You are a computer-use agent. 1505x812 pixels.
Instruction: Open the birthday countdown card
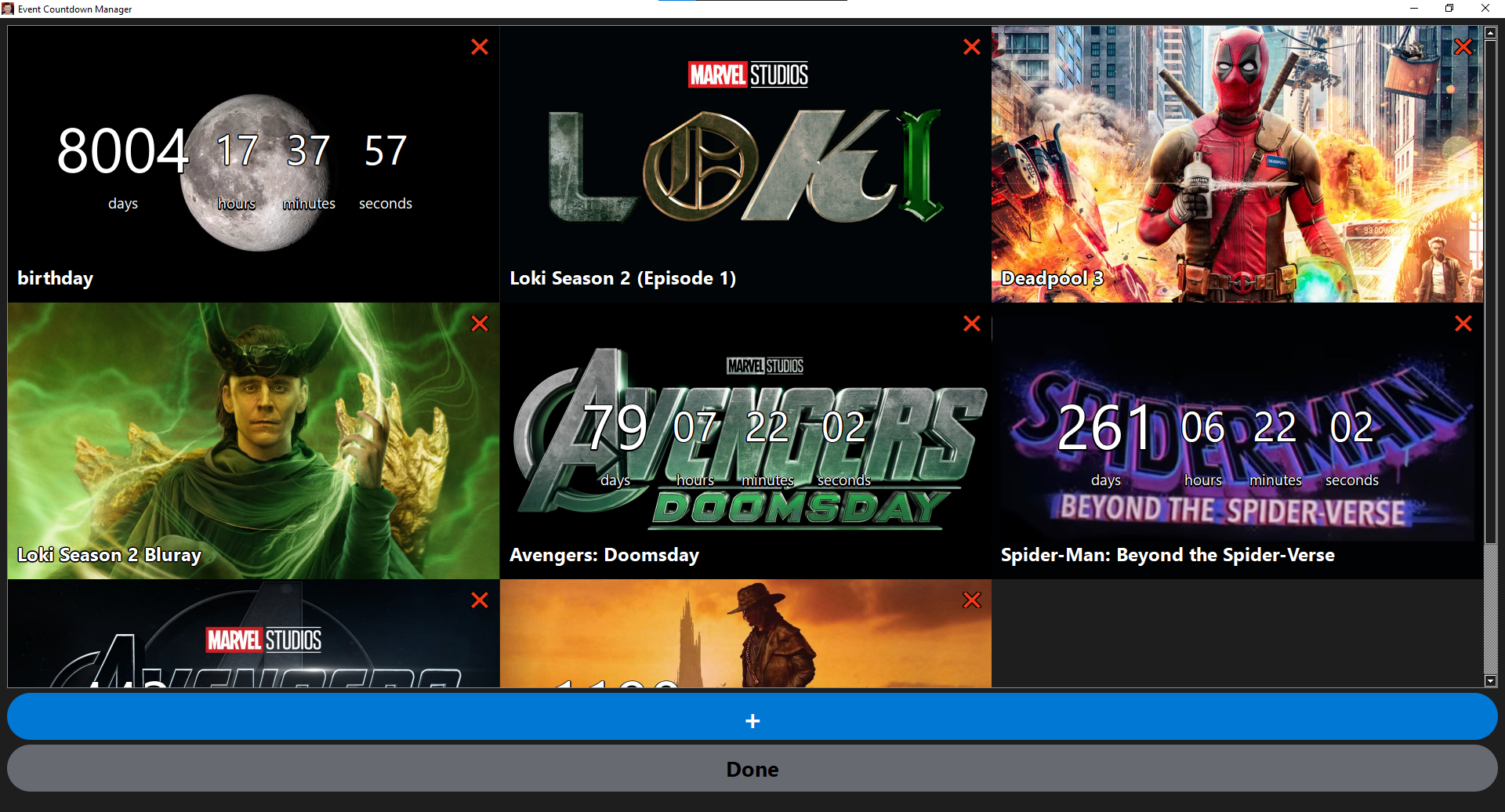[x=253, y=165]
